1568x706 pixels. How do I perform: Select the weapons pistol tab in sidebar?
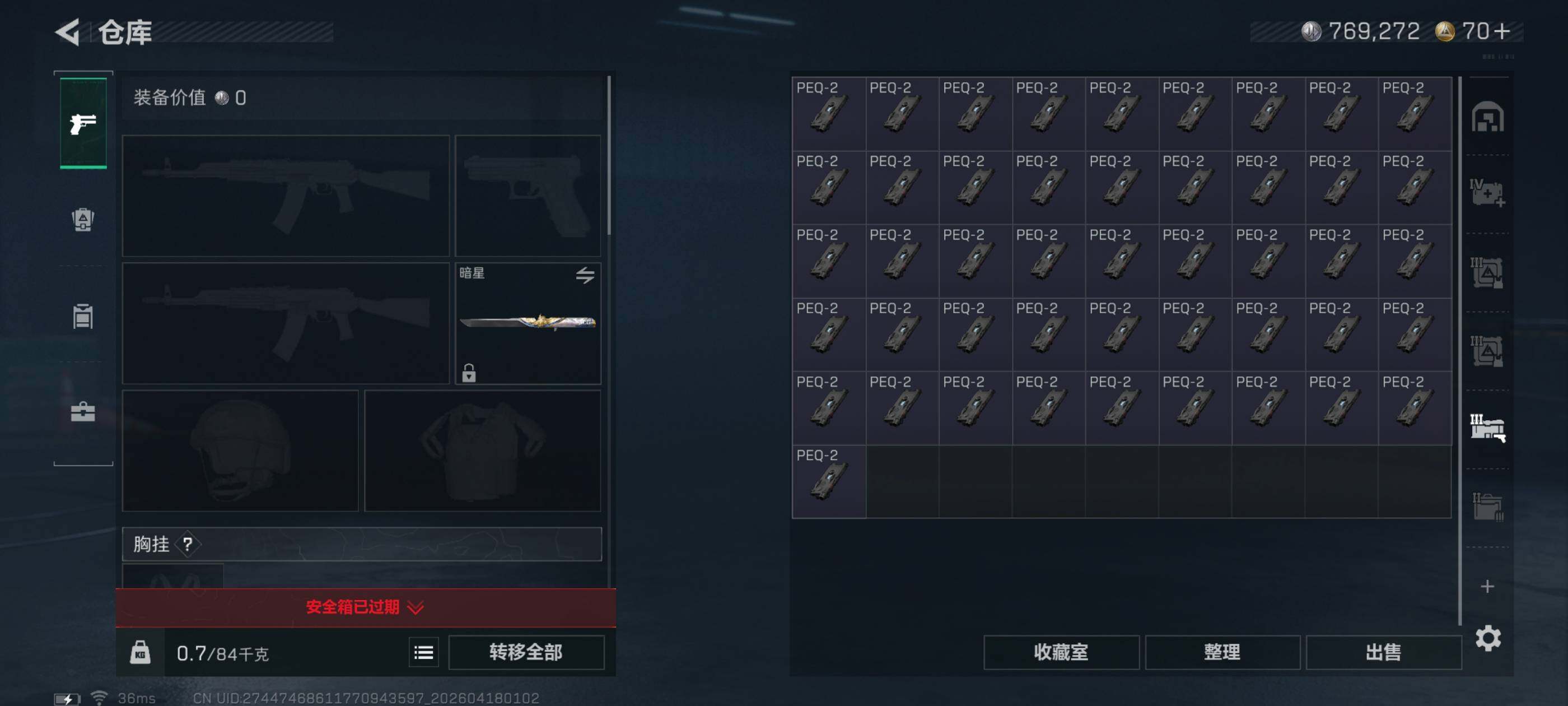pos(83,123)
